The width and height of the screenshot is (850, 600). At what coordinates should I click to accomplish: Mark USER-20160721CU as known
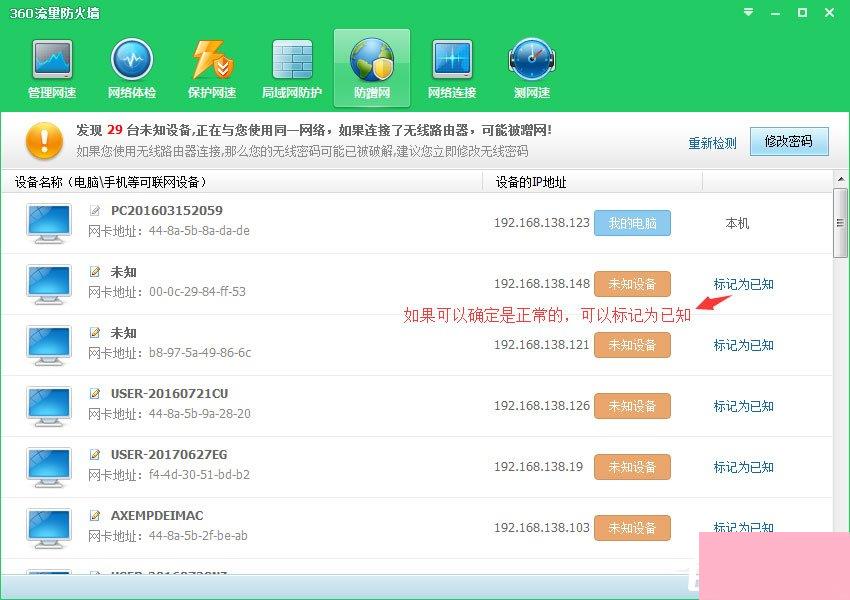coord(743,406)
